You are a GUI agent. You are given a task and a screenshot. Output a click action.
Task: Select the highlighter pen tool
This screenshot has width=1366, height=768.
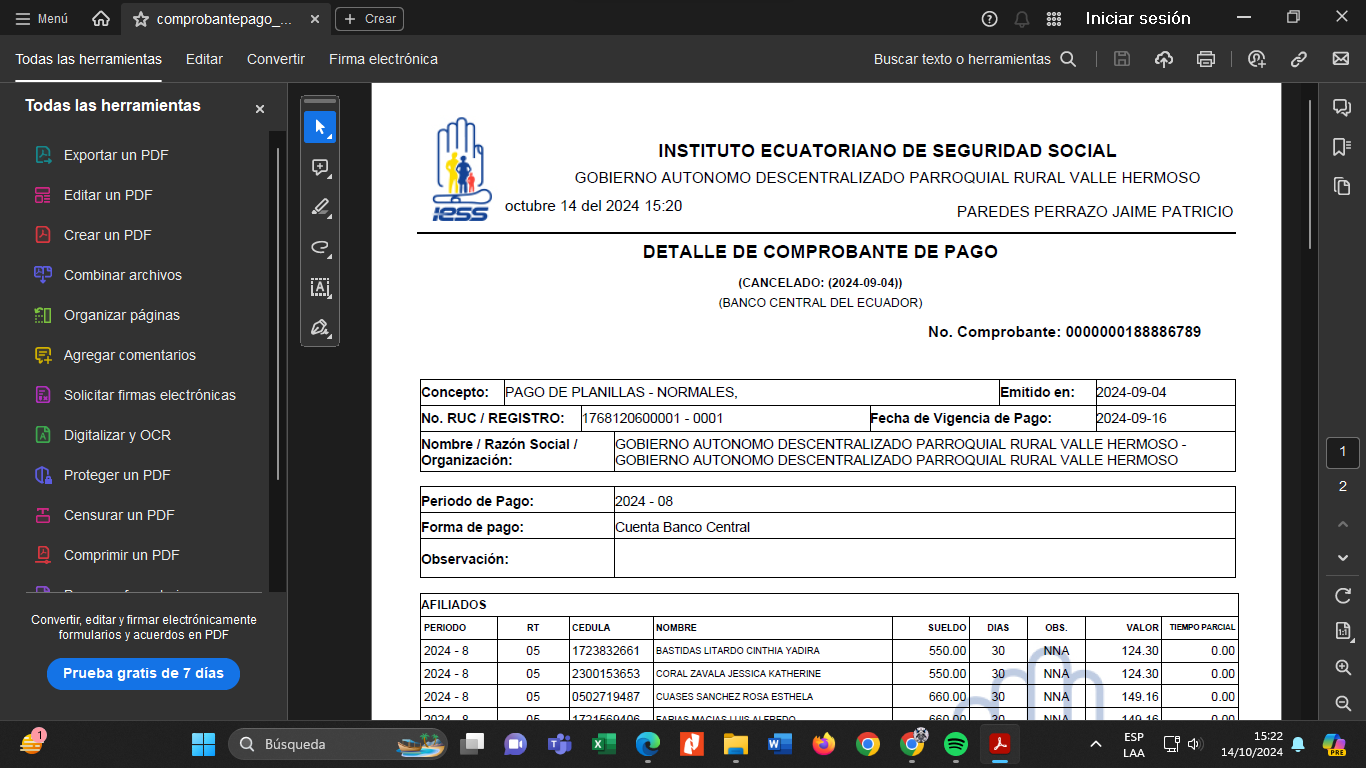click(x=320, y=208)
